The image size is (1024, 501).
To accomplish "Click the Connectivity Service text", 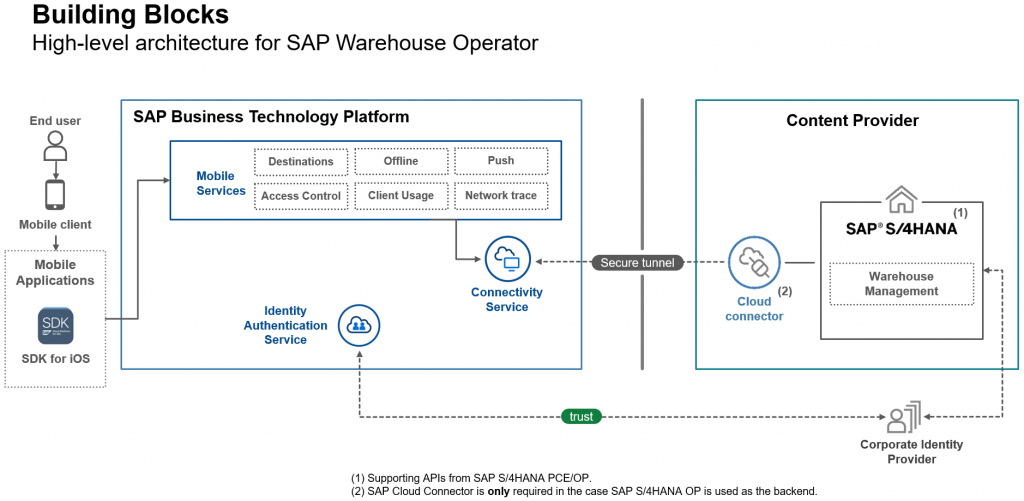I will [x=507, y=299].
